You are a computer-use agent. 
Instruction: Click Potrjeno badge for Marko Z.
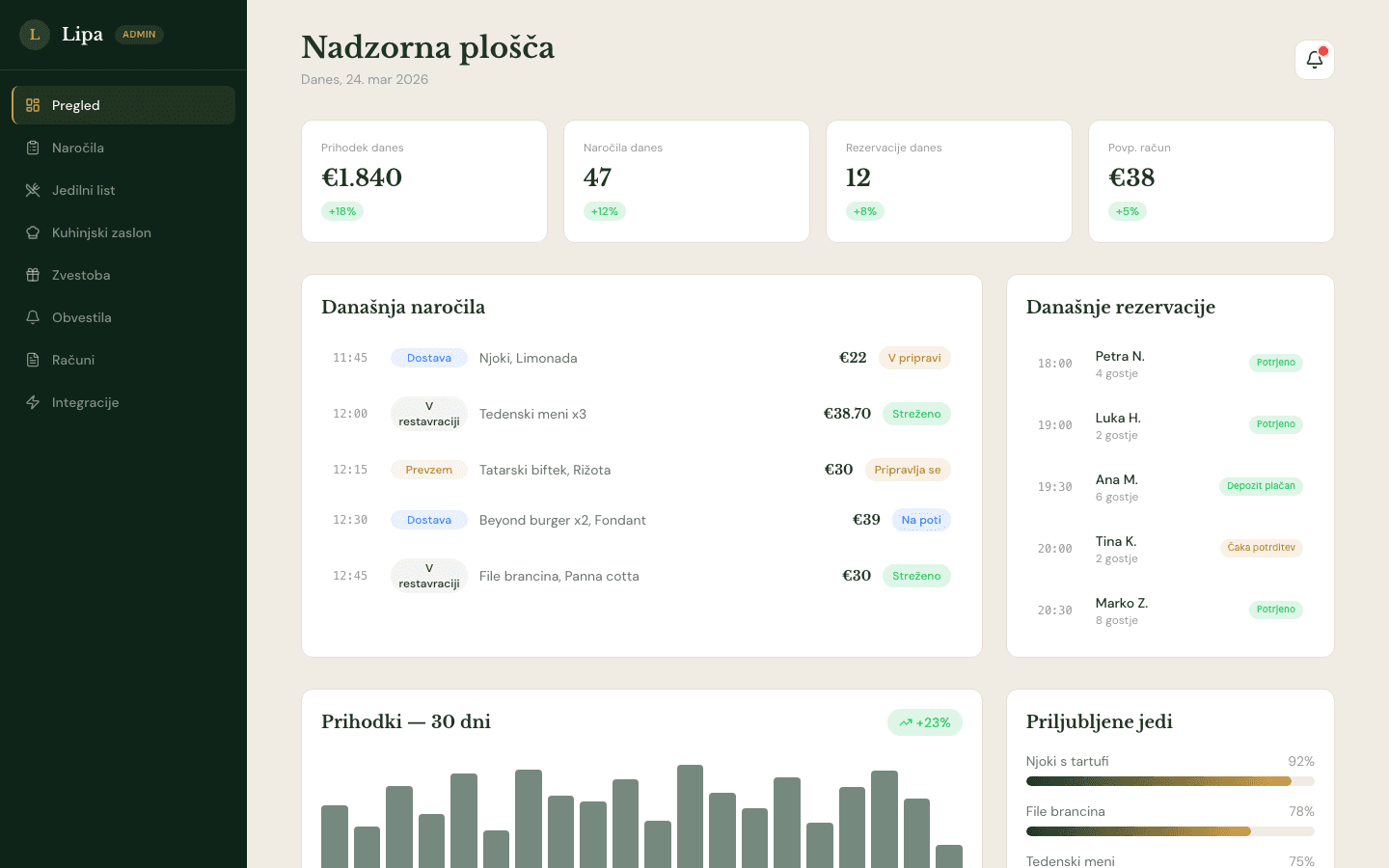[x=1276, y=610]
